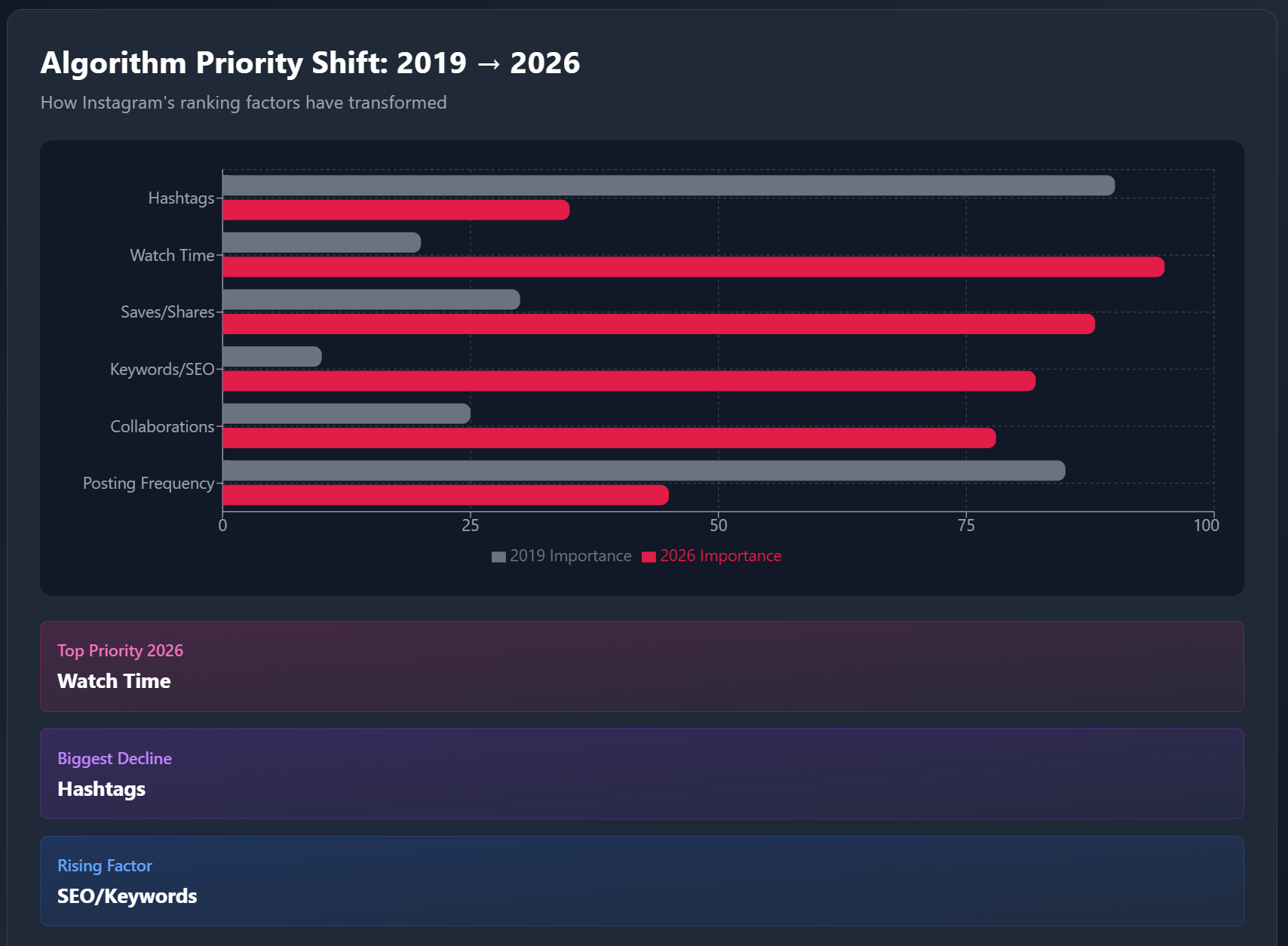Click the red 2026 Watch Time bar
The height and width of the screenshot is (946, 1288).
tap(693, 267)
